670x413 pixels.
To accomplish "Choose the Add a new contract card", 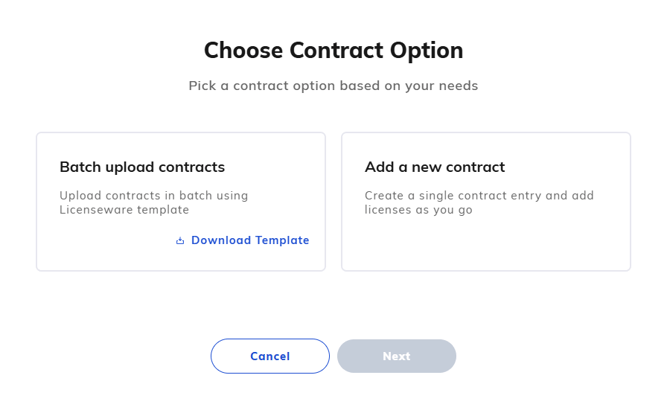I will click(486, 202).
